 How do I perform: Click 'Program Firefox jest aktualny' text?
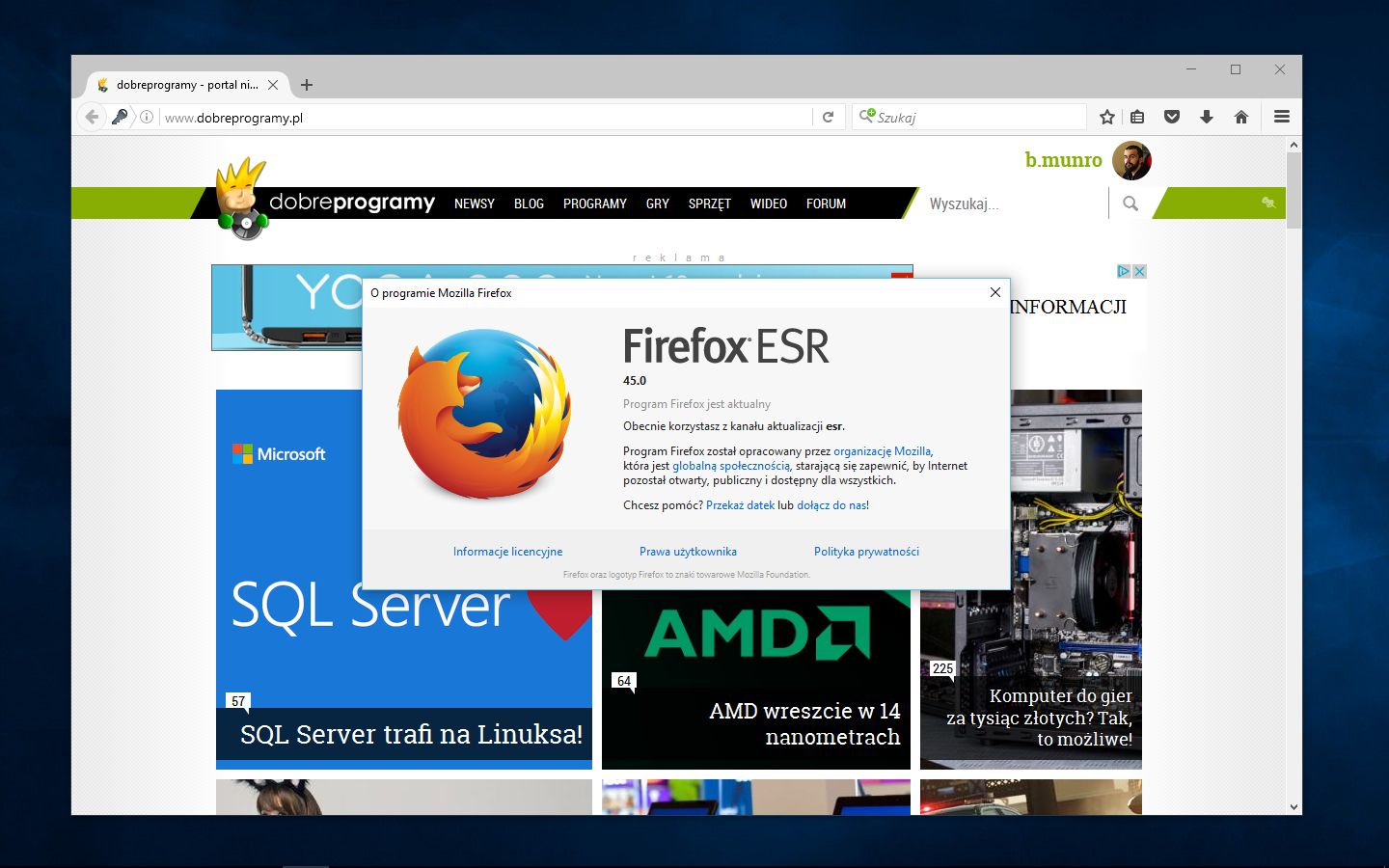(x=696, y=404)
